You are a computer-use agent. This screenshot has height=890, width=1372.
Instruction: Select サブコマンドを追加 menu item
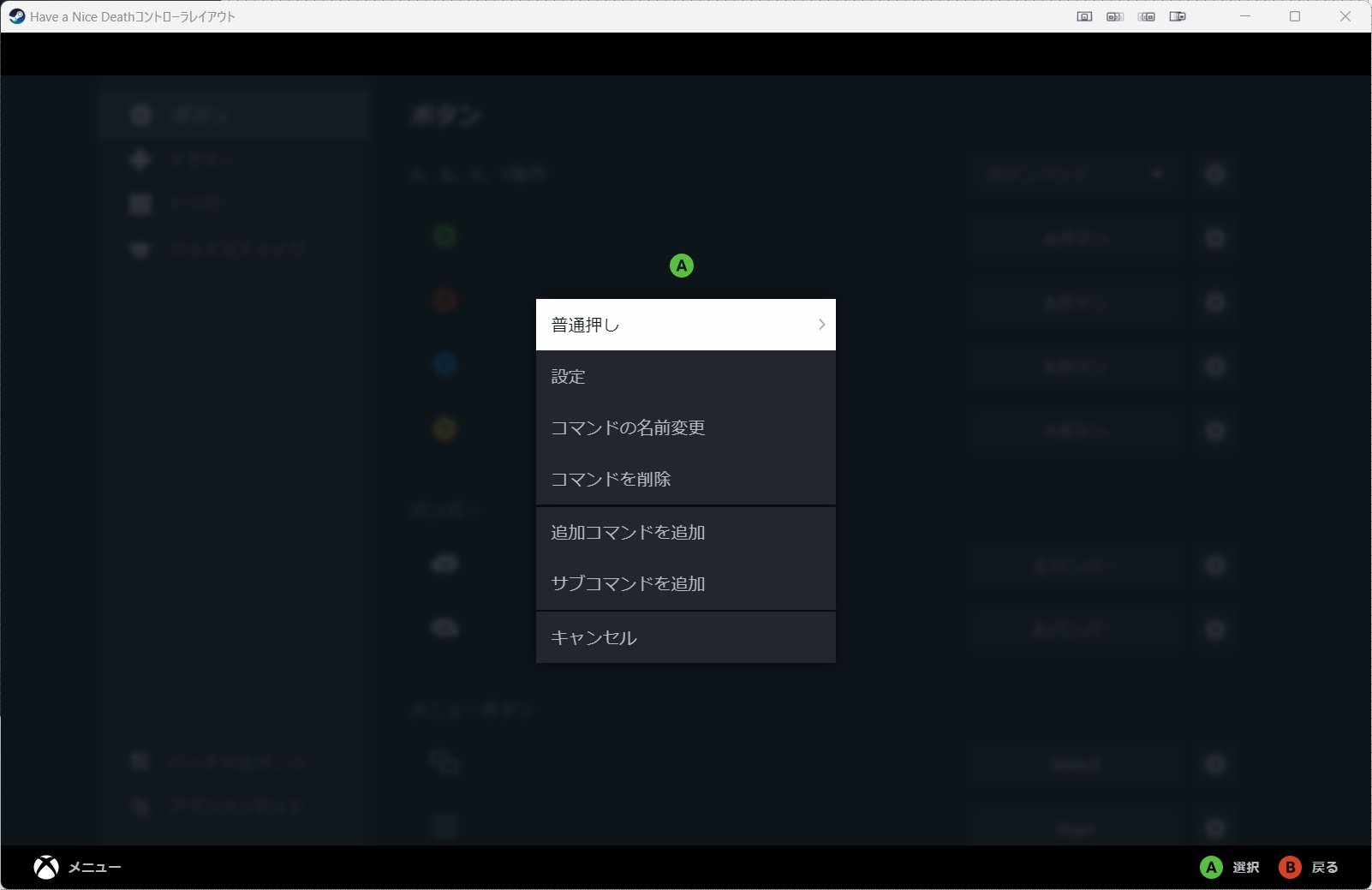point(685,583)
